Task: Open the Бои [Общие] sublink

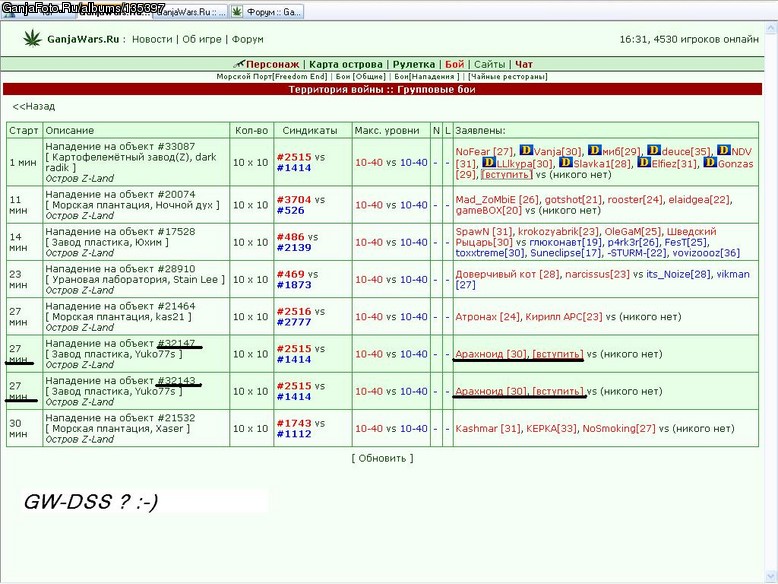Action: (361, 76)
